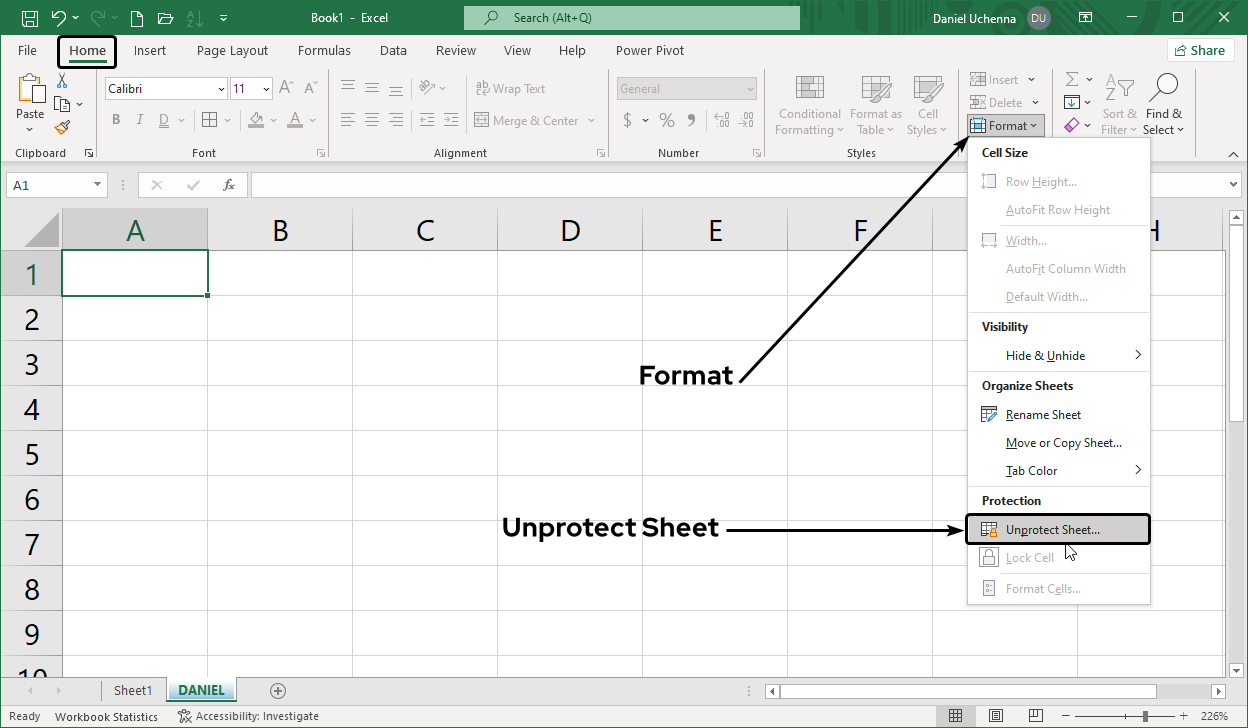The width and height of the screenshot is (1248, 728).
Task: Open Sort & Filter options
Action: point(1119,104)
